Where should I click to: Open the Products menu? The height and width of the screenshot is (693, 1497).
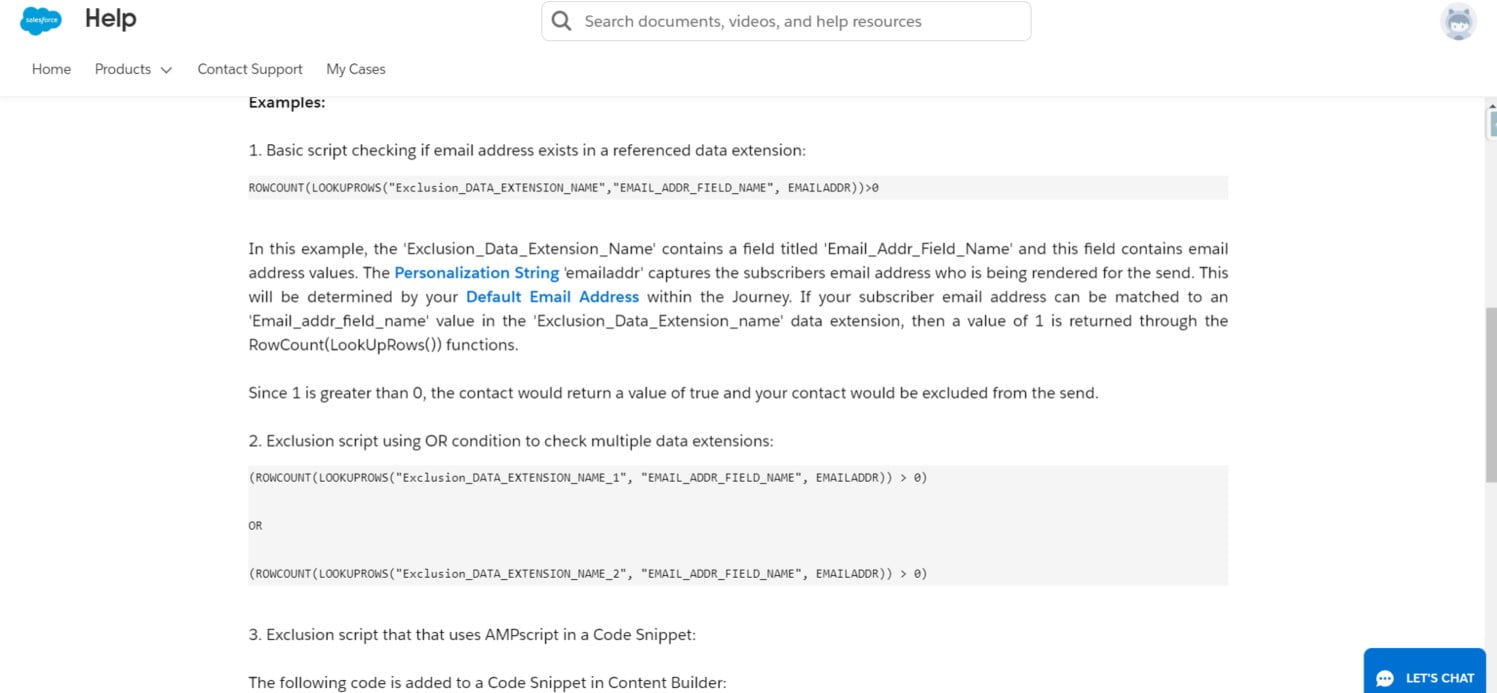pos(123,69)
